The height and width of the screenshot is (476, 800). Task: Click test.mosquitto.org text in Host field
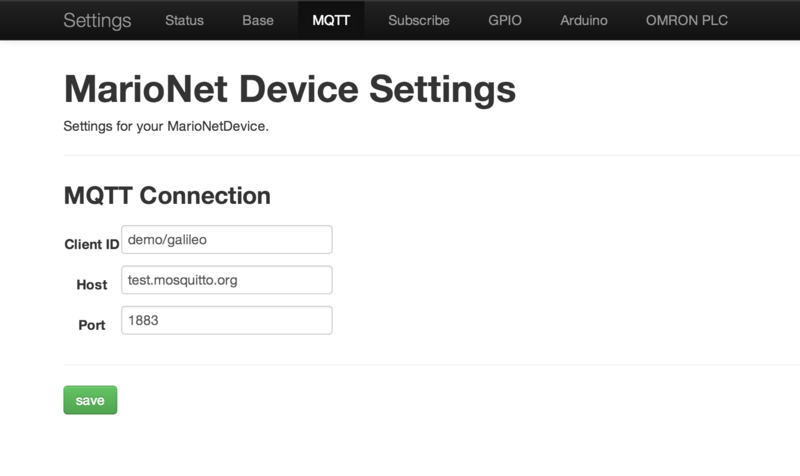tap(183, 280)
